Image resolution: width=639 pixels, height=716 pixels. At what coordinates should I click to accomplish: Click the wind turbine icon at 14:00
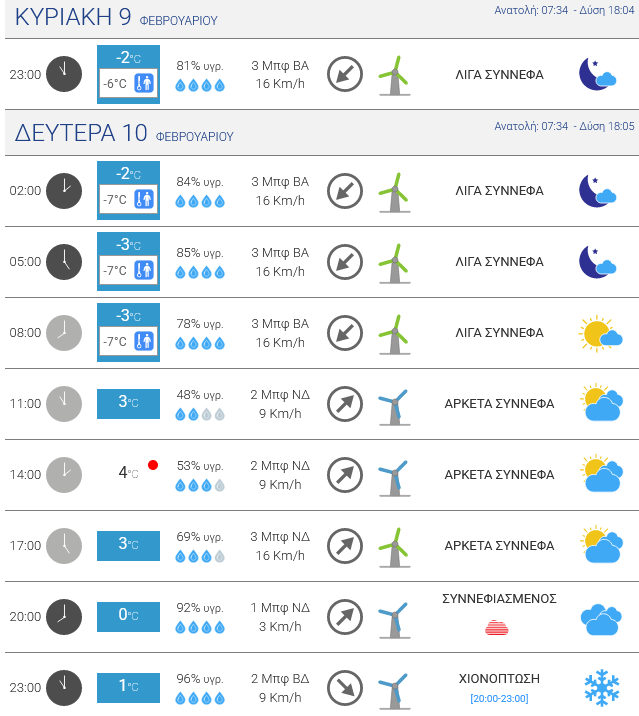(394, 475)
